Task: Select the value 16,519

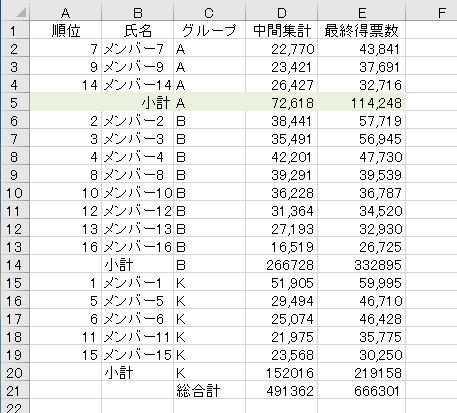Action: [x=281, y=247]
